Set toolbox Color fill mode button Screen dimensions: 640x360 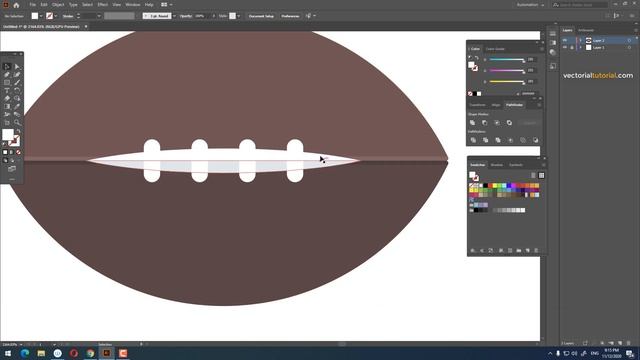click(x=5, y=152)
